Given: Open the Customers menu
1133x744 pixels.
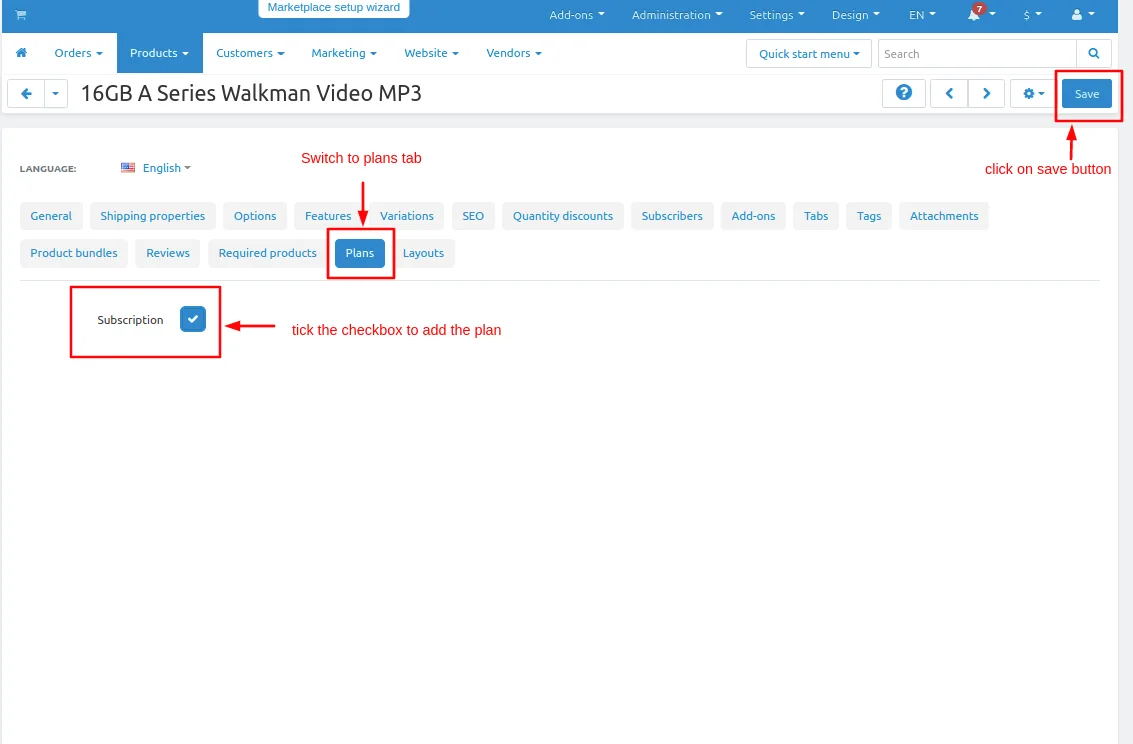Looking at the screenshot, I should (x=250, y=53).
